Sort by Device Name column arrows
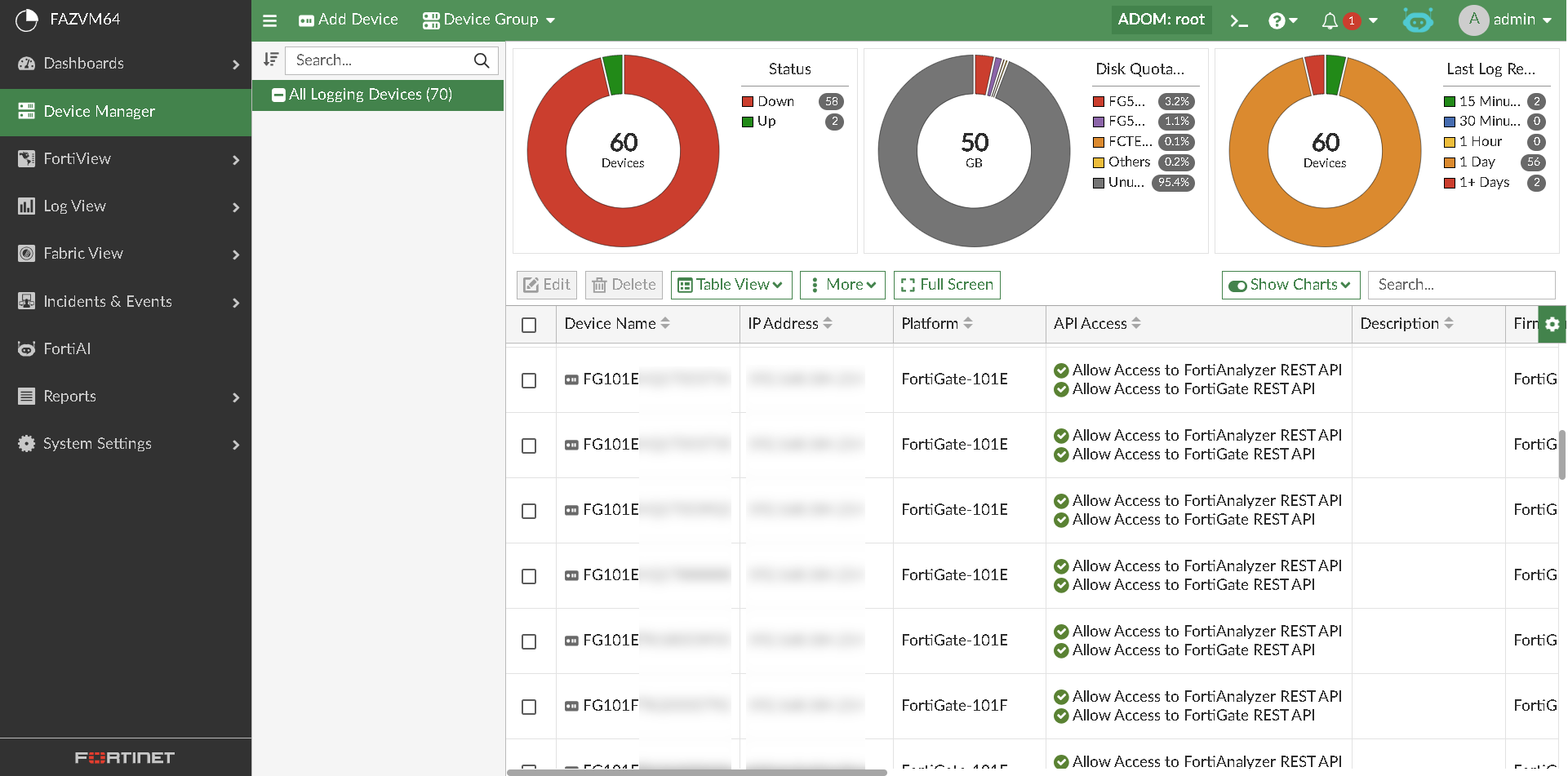This screenshot has height=776, width=1568. (665, 323)
